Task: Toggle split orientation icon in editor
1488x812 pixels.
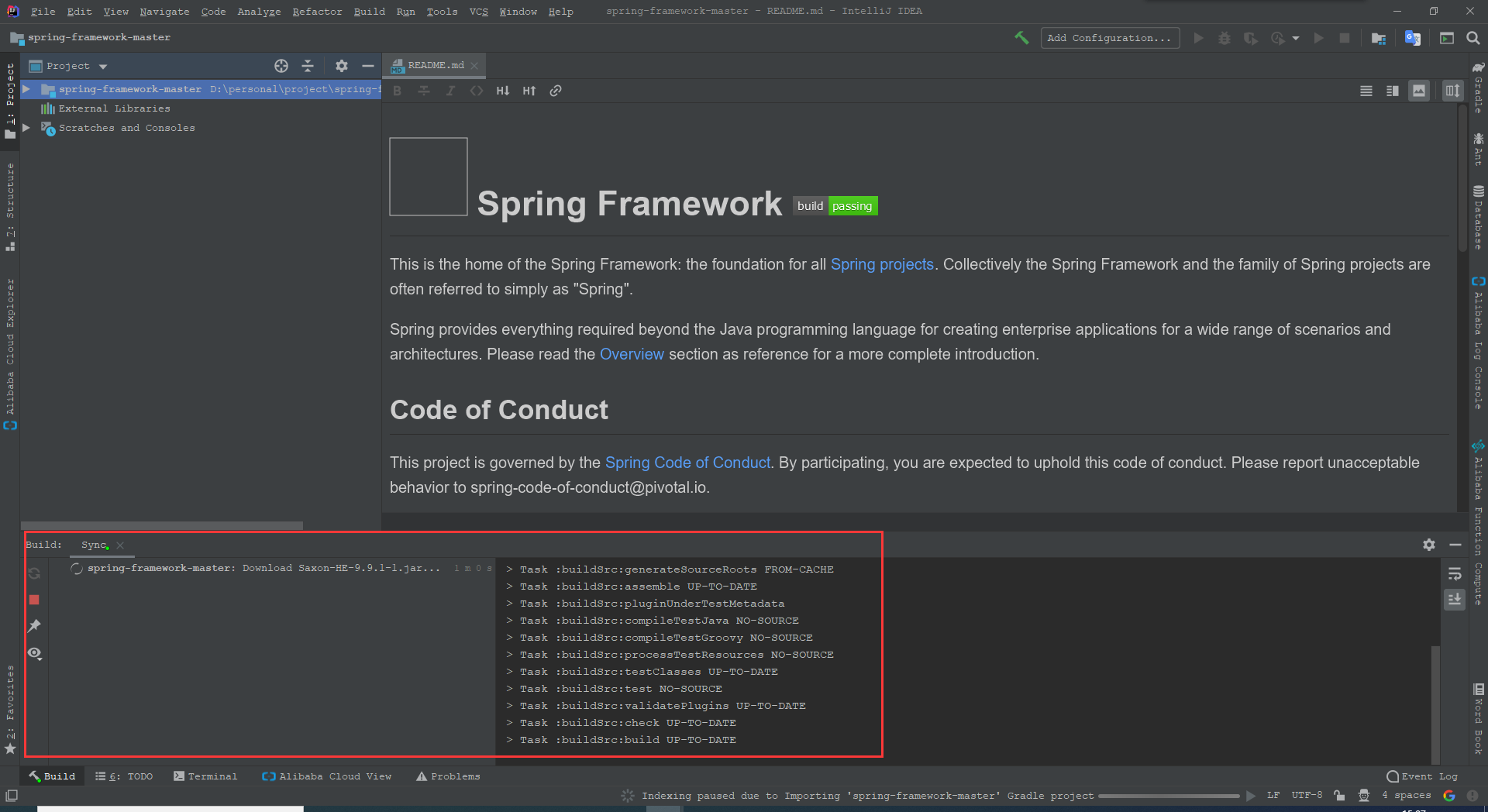Action: coord(1452,91)
